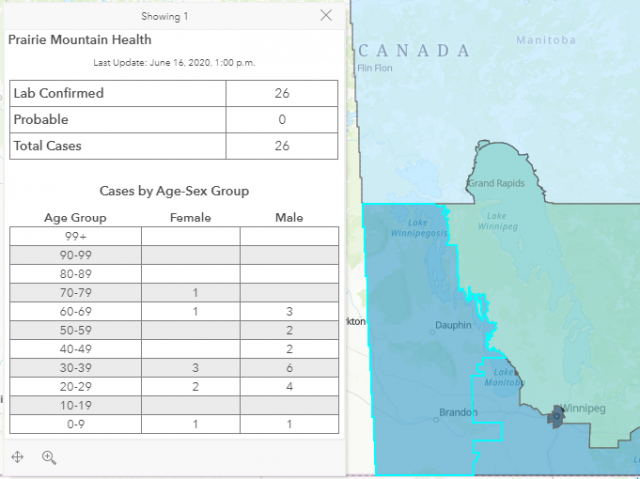Select the 'Showing 1' popup header text
Screen dimensions: 640x479
pos(164,17)
